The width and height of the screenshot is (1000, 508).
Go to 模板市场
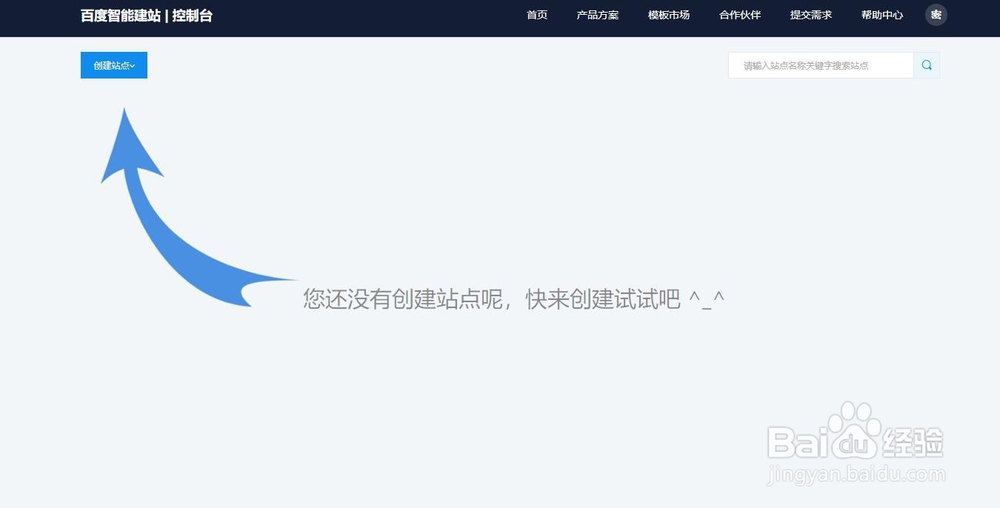click(668, 15)
